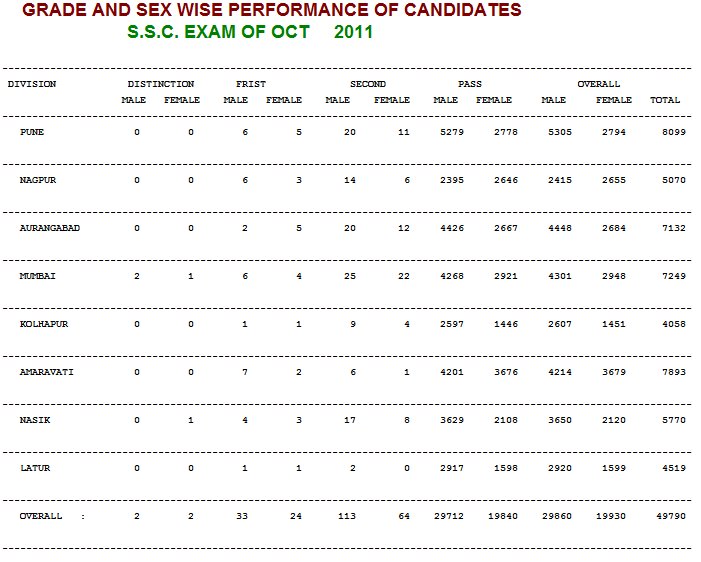Select the grand total value 49790
This screenshot has width=701, height=562.
(x=671, y=516)
